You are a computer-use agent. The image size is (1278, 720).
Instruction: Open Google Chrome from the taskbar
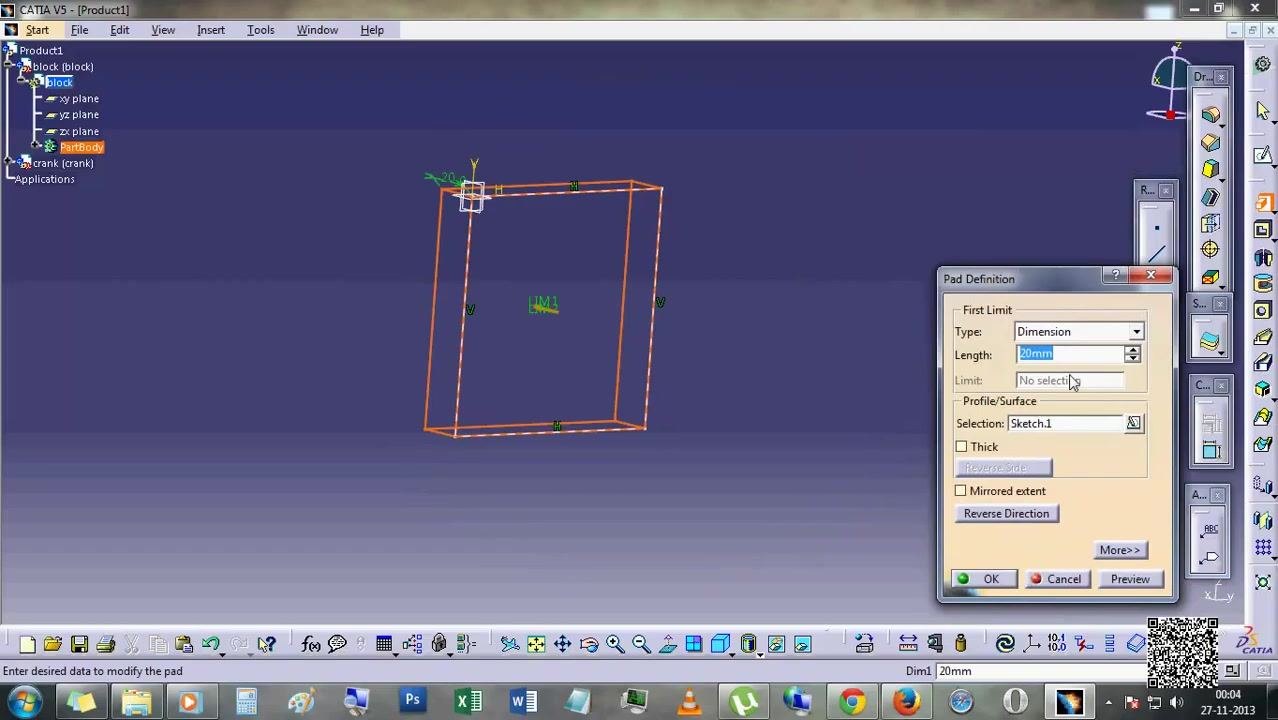[852, 702]
